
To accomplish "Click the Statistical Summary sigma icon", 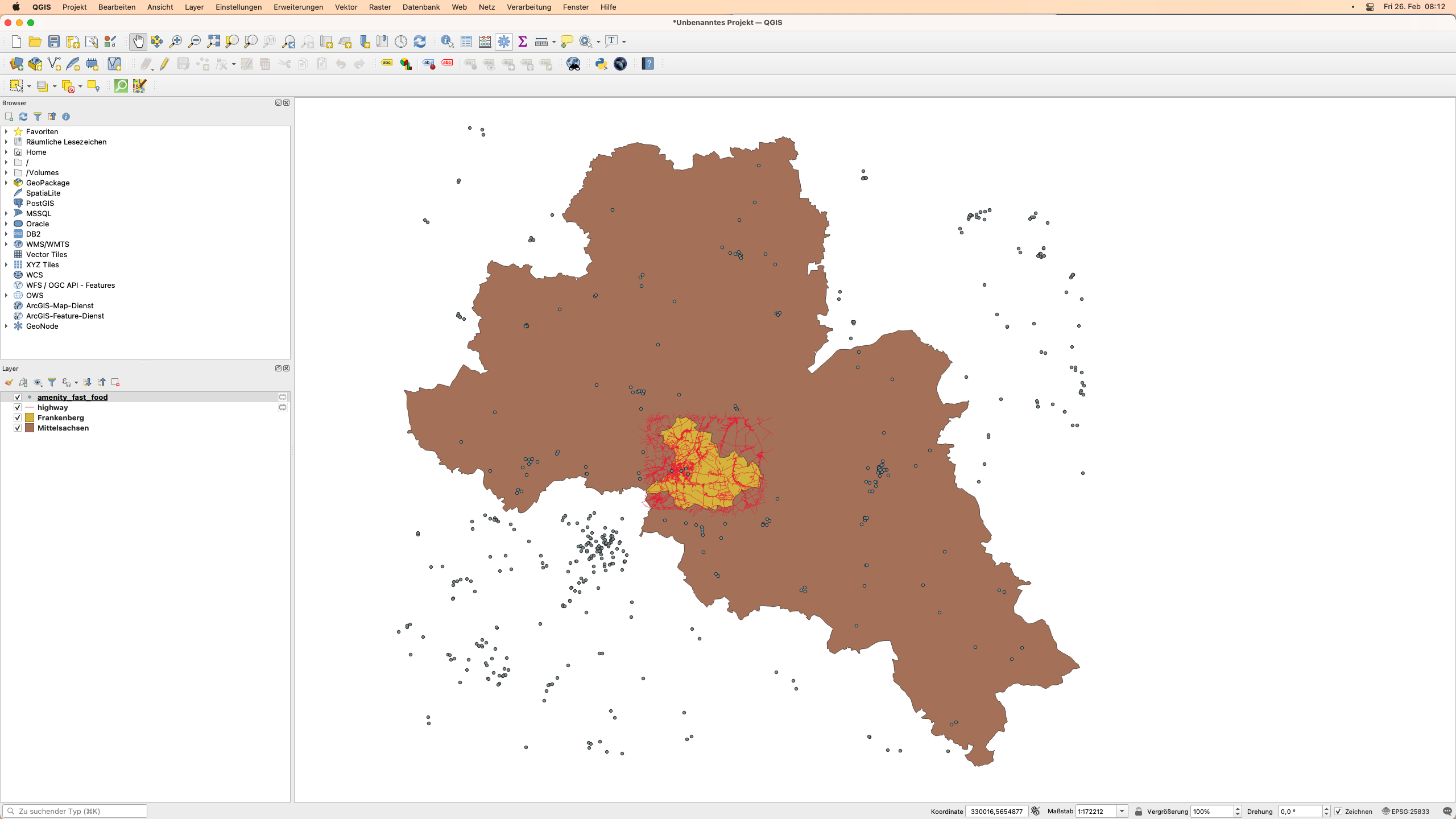I will tap(523, 42).
